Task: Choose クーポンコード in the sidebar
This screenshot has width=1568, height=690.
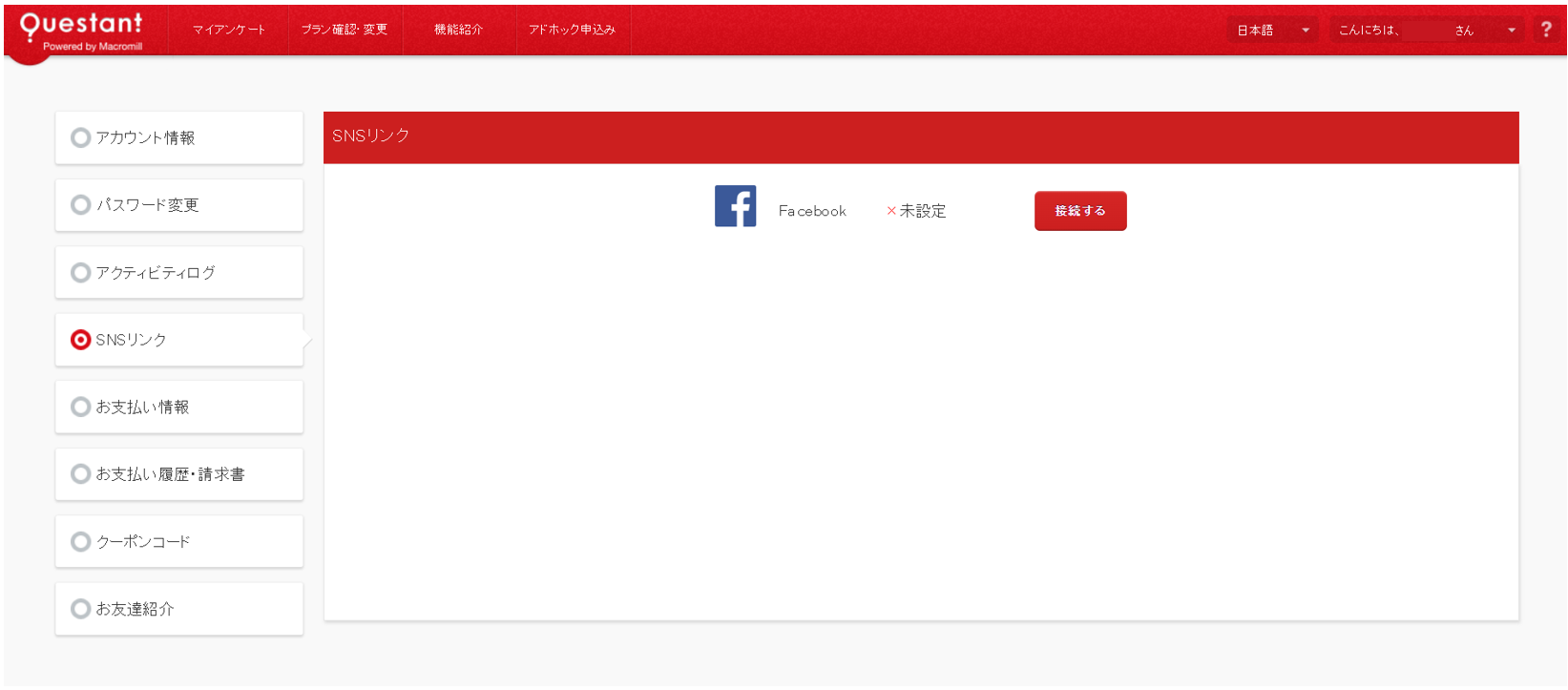Action: 179,542
